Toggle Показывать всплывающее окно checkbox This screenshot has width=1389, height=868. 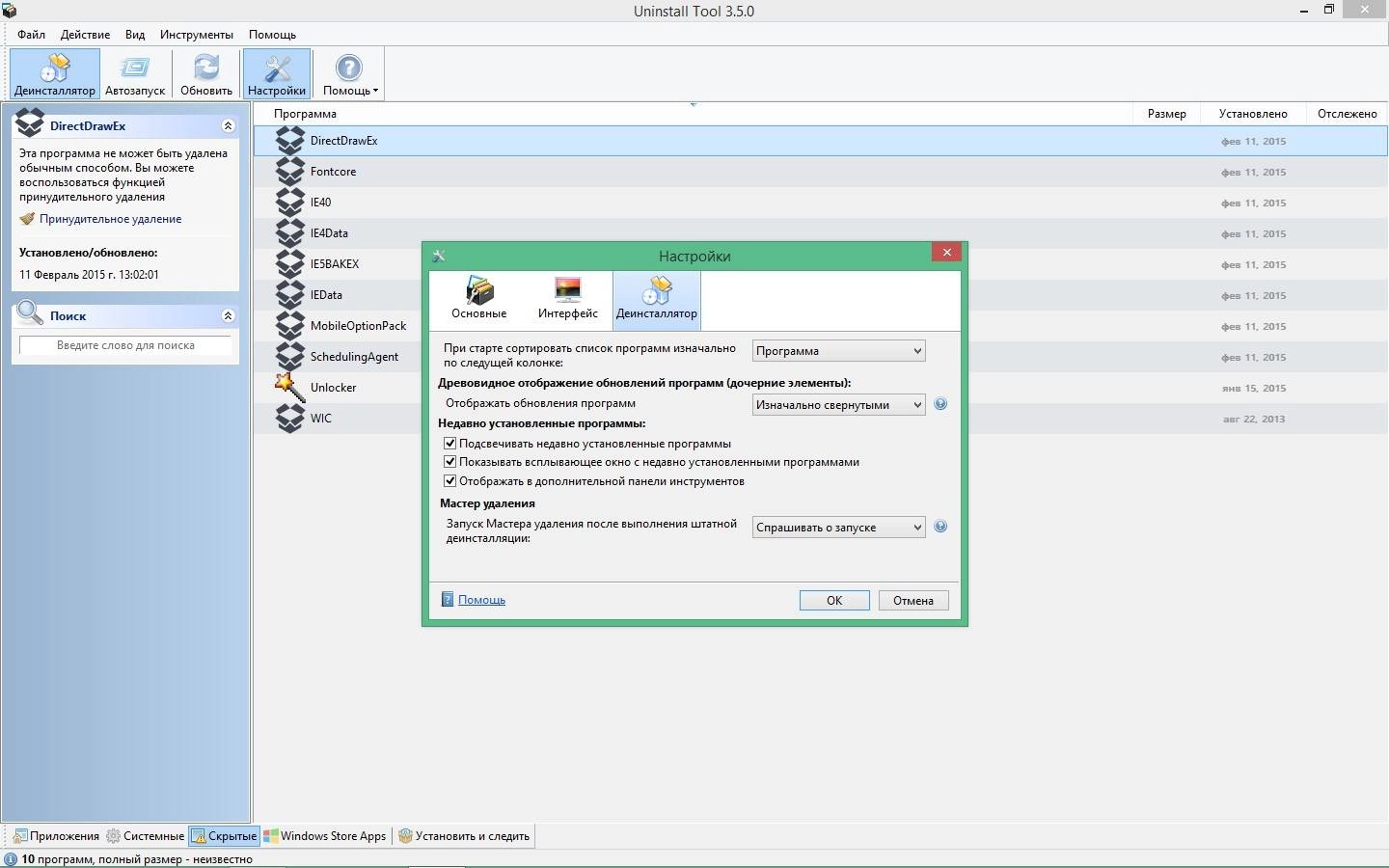(449, 462)
